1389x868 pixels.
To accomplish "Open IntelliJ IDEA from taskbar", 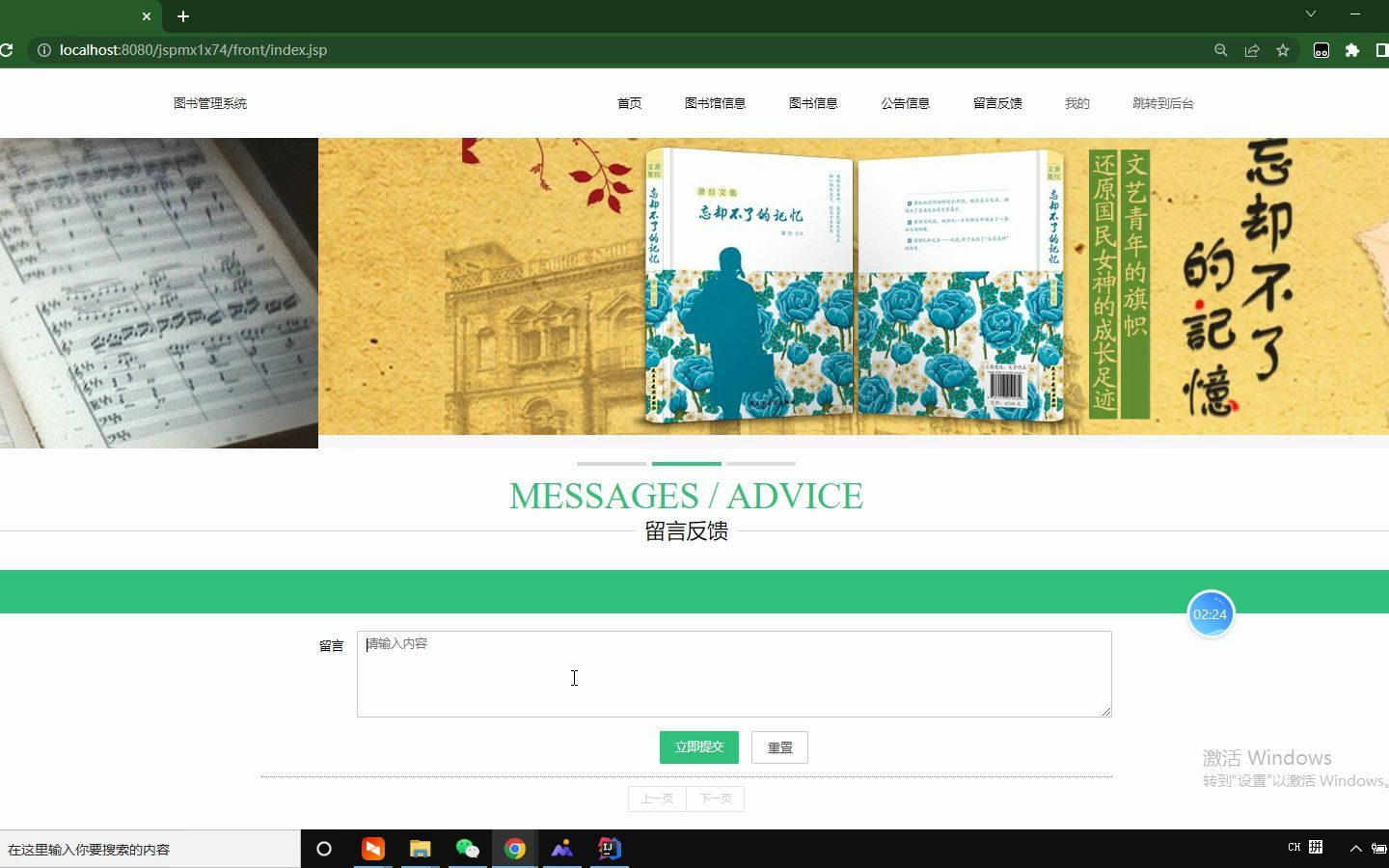I will pyautogui.click(x=610, y=849).
